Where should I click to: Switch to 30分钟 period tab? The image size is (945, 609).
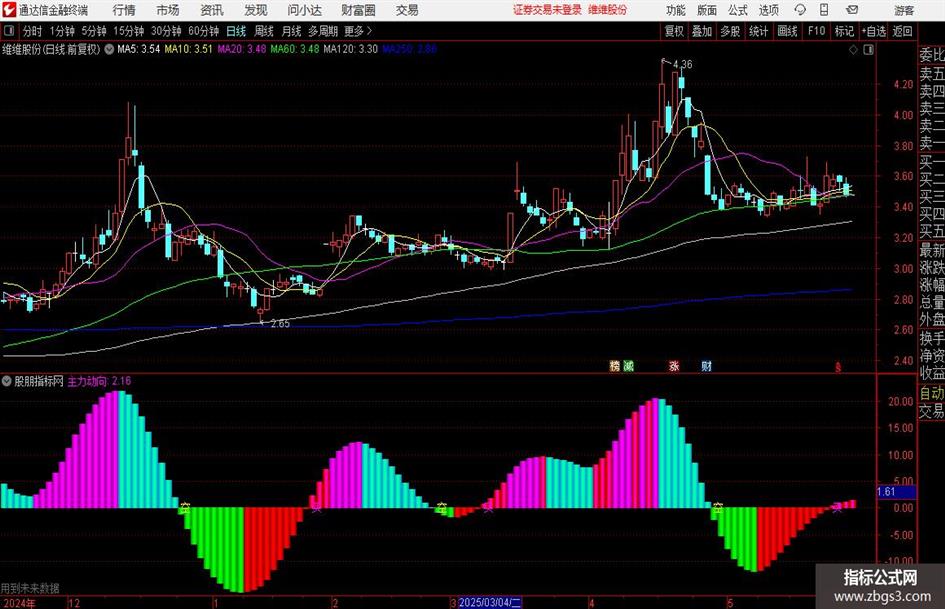[166, 31]
